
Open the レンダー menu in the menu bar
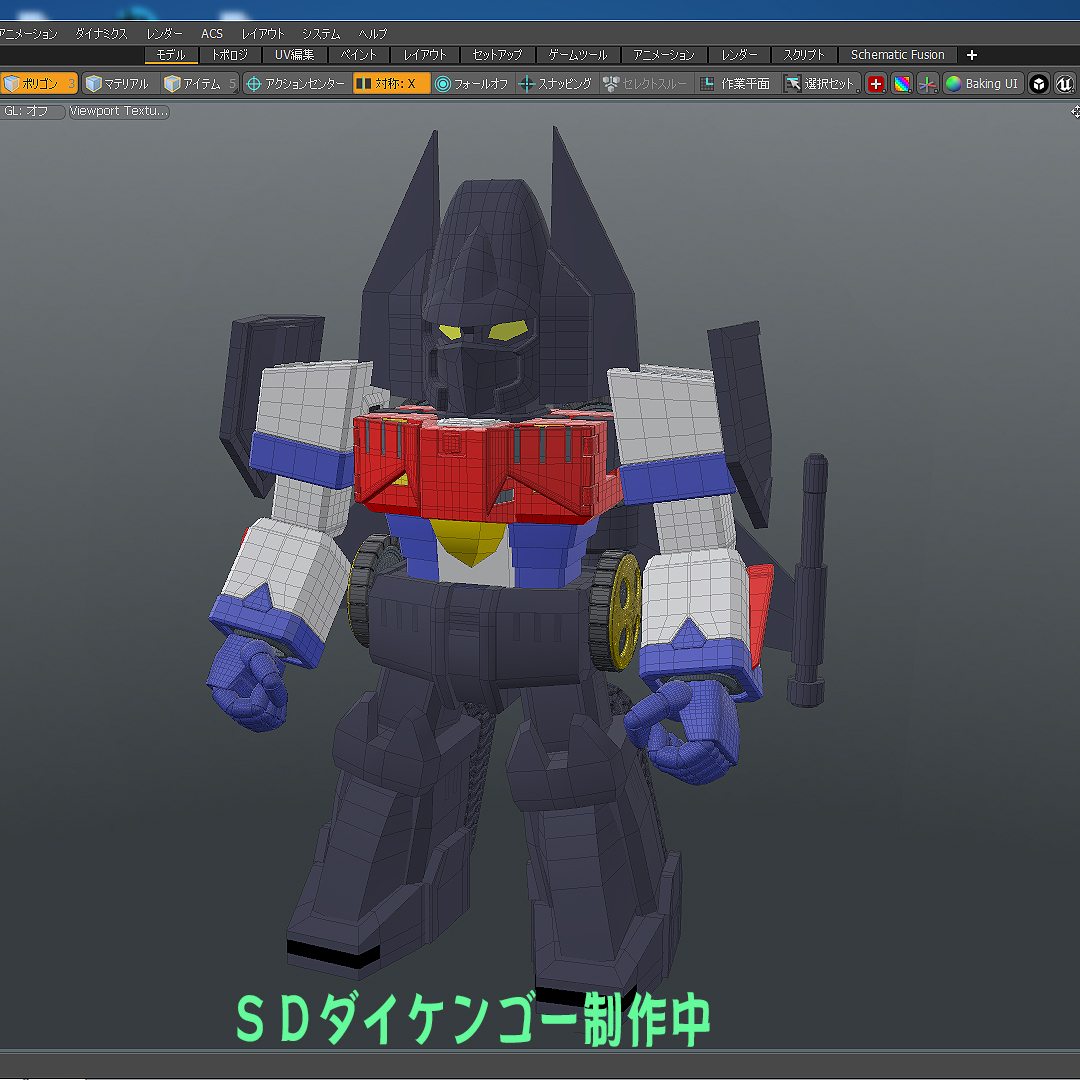(x=165, y=33)
